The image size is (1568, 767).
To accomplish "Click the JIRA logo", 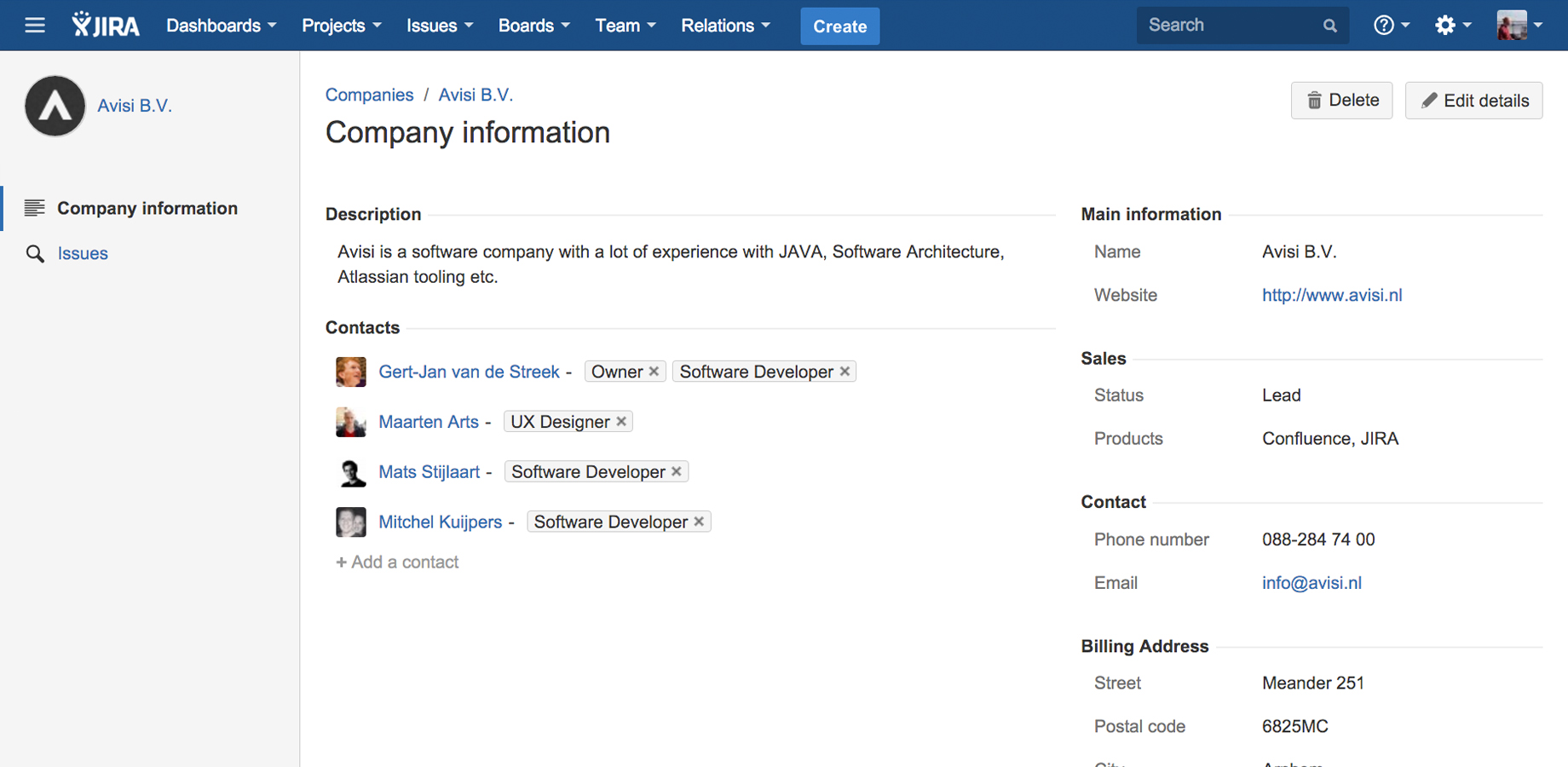I will pos(106,25).
